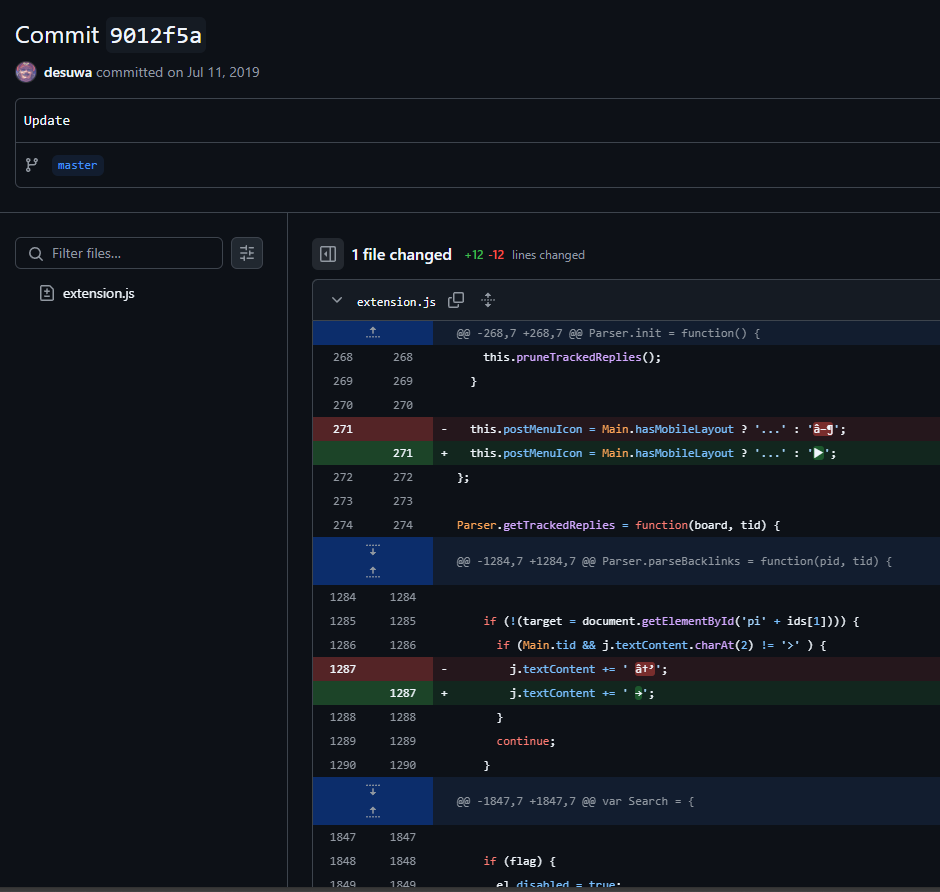Click the commit hash 9012f5a

[x=155, y=35]
